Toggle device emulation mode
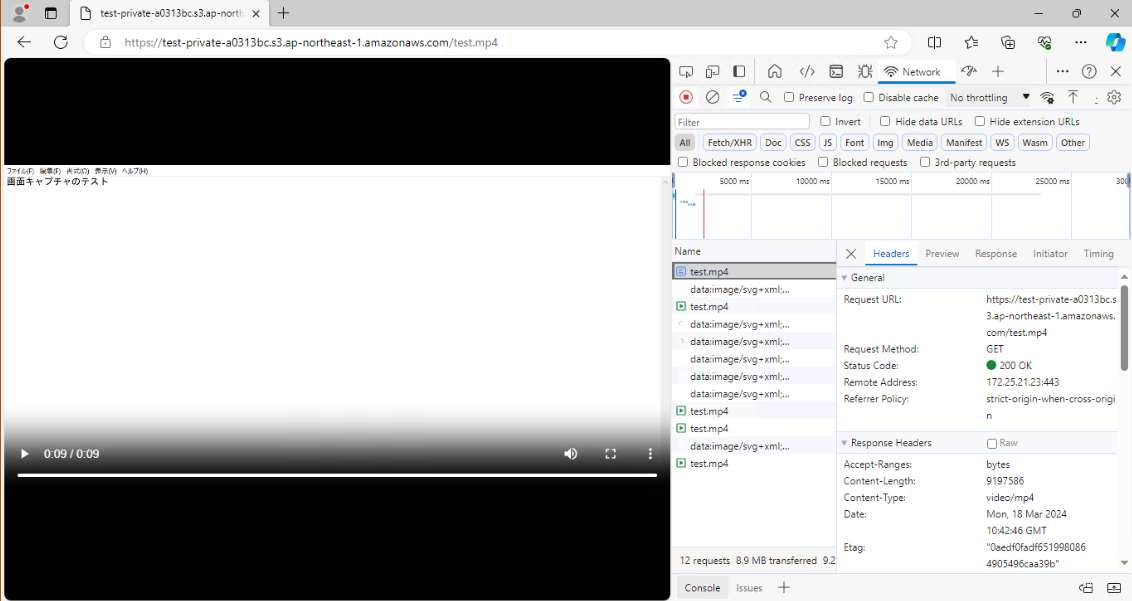 (713, 72)
